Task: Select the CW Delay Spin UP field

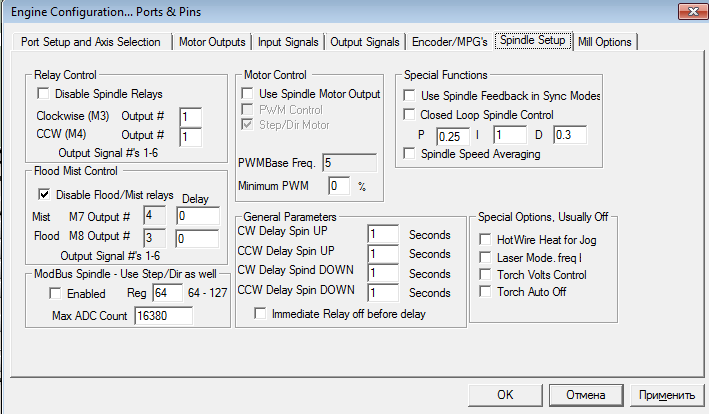Action: tap(383, 234)
